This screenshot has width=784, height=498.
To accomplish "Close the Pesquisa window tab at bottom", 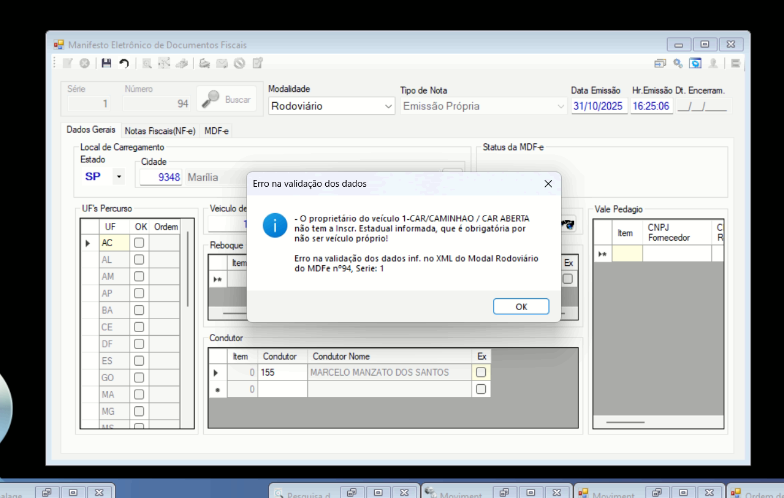I will 404,492.
